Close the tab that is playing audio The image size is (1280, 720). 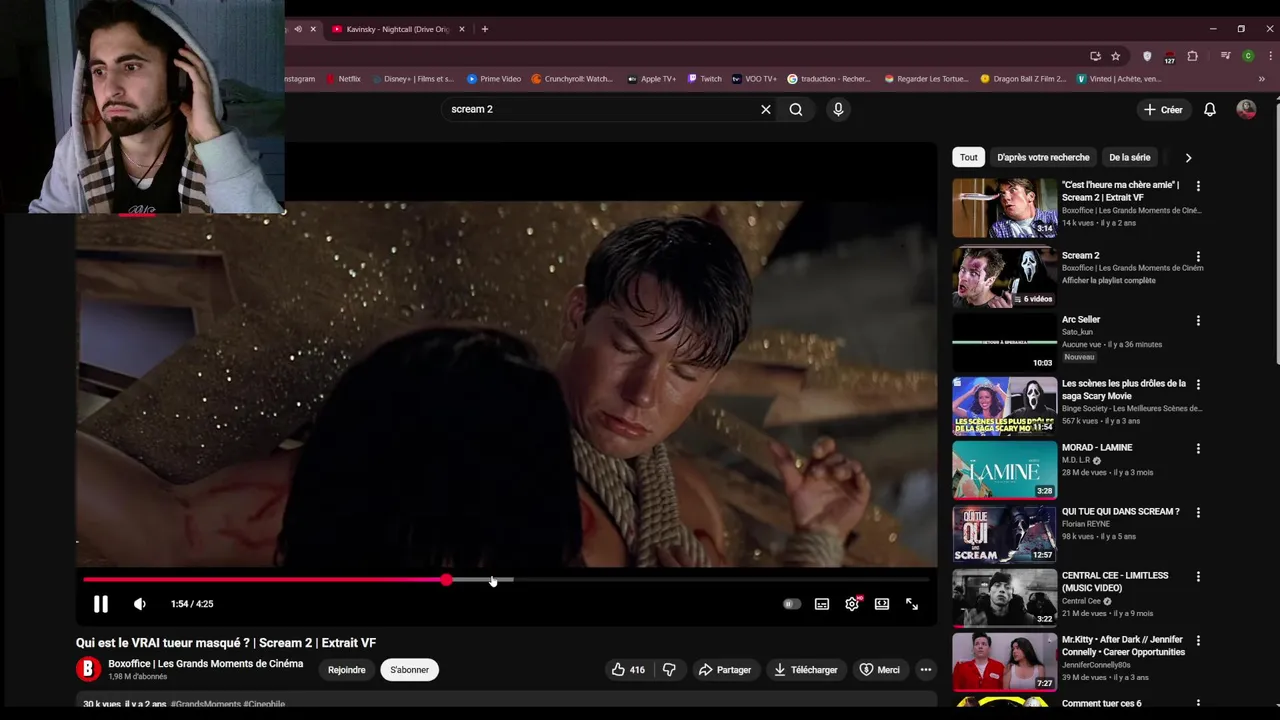[313, 29]
